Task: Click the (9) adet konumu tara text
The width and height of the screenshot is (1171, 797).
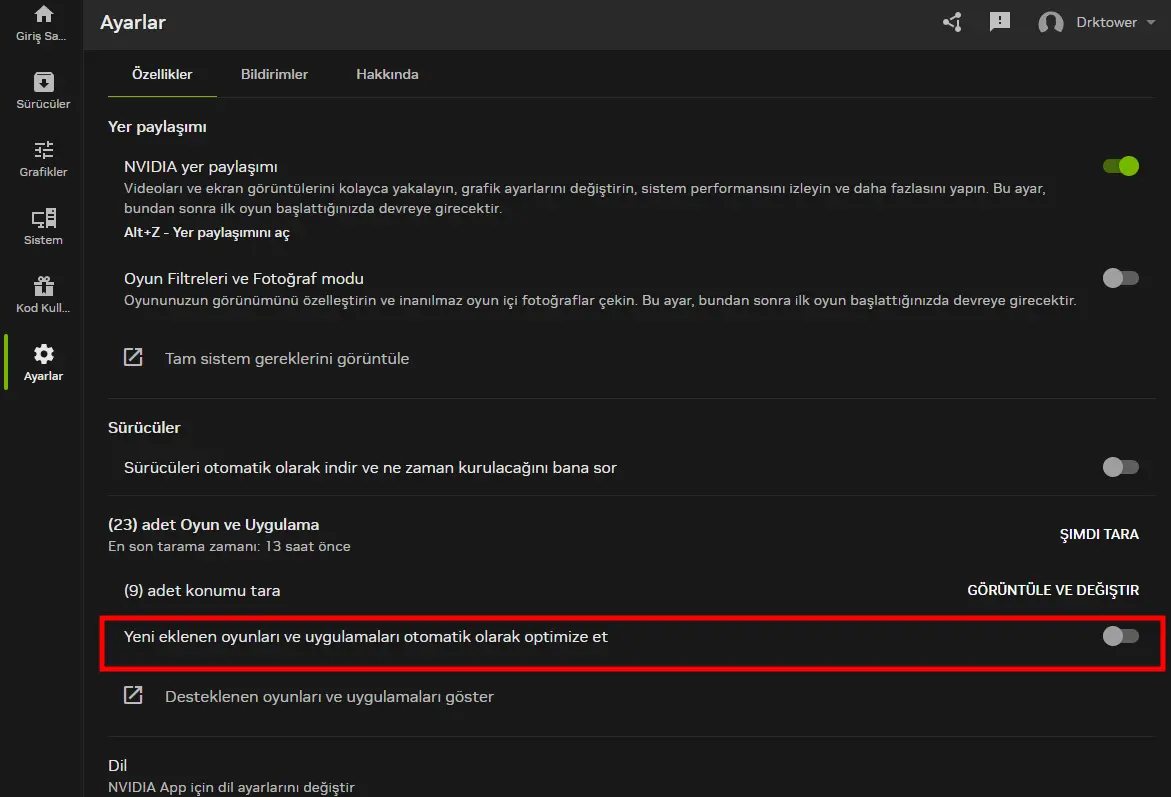Action: tap(202, 590)
